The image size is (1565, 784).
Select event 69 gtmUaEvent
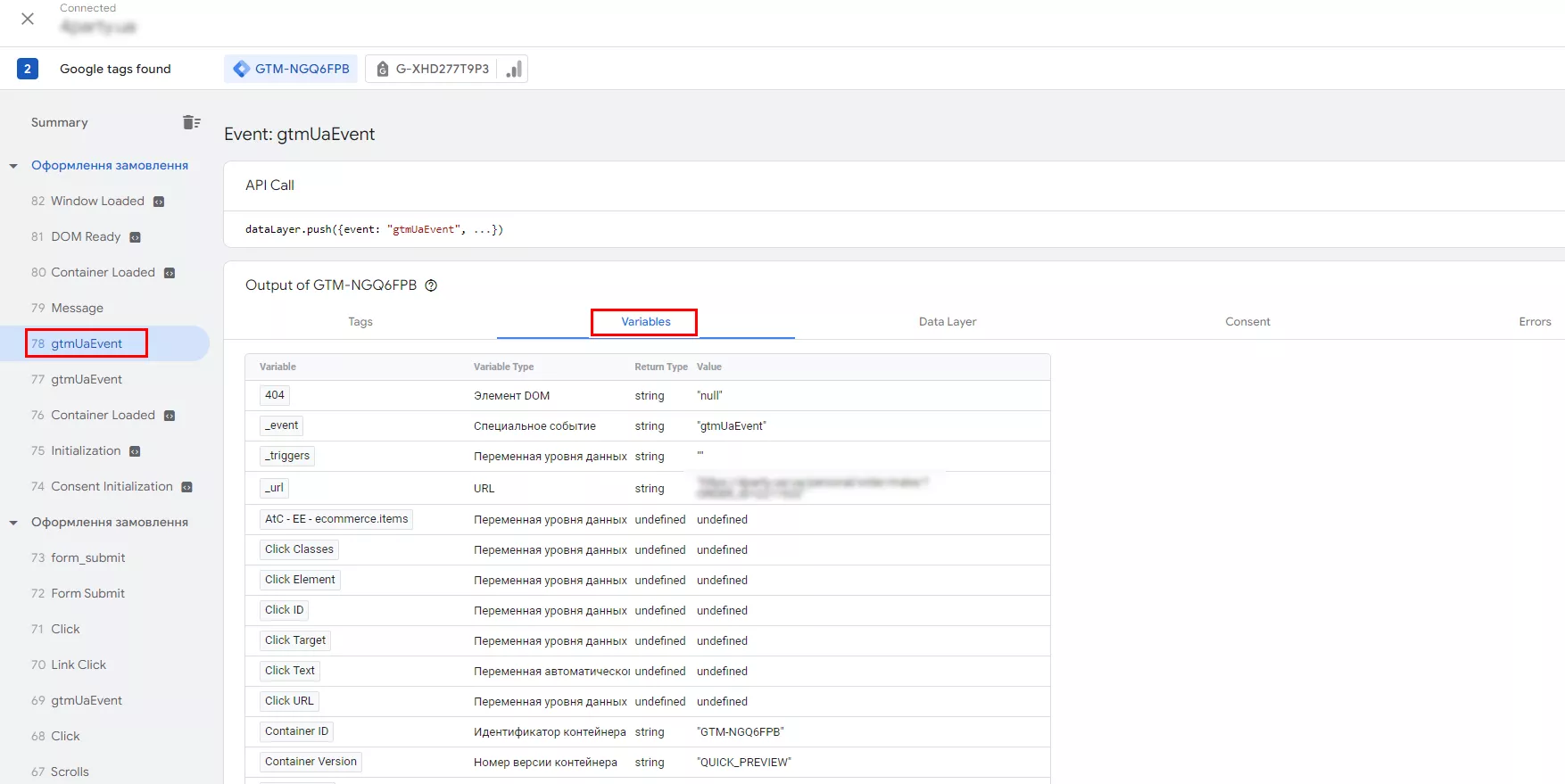tap(77, 700)
